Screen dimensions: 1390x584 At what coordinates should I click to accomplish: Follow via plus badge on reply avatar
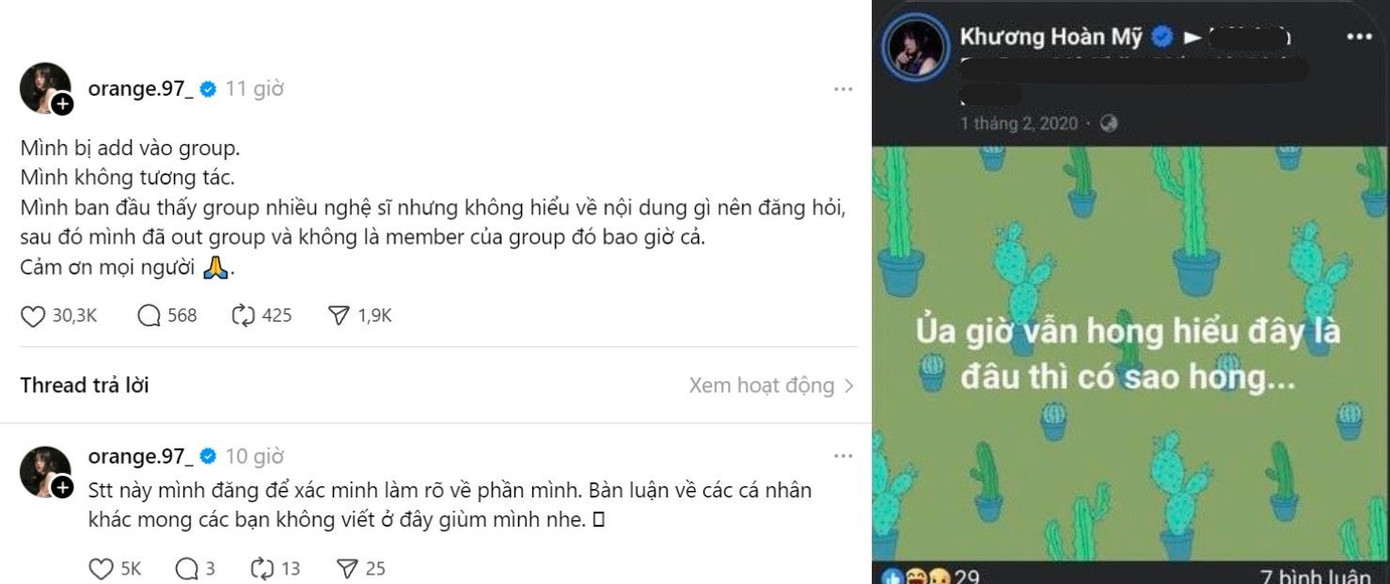click(62, 488)
